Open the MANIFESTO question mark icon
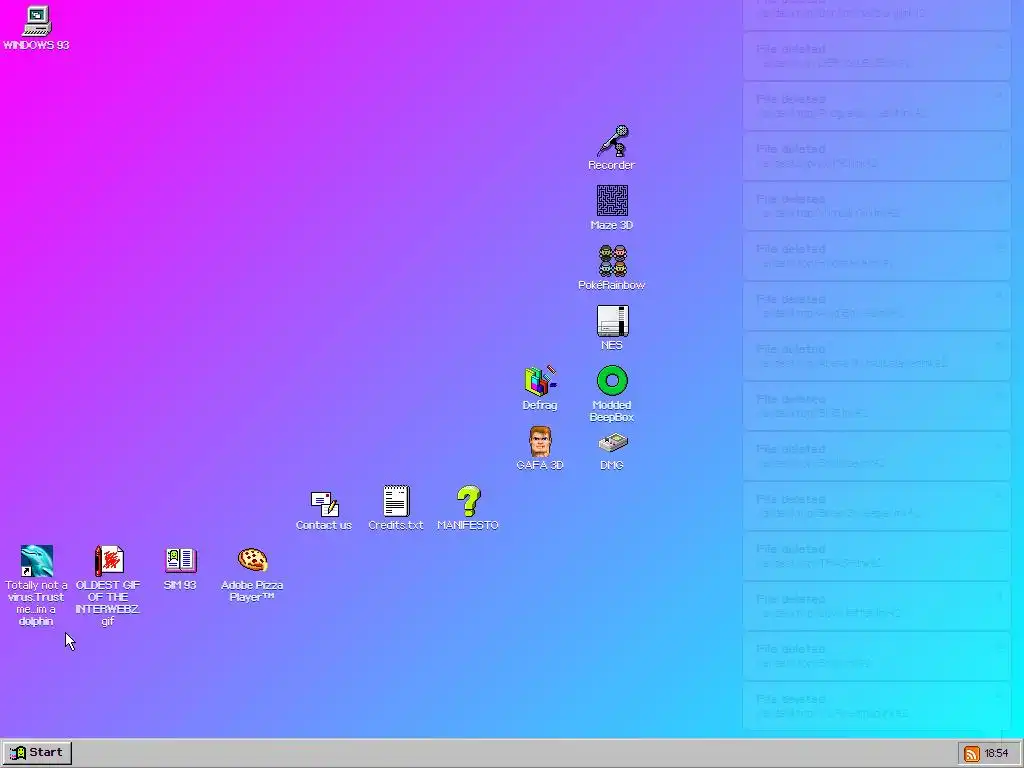This screenshot has width=1024, height=768. click(x=468, y=501)
